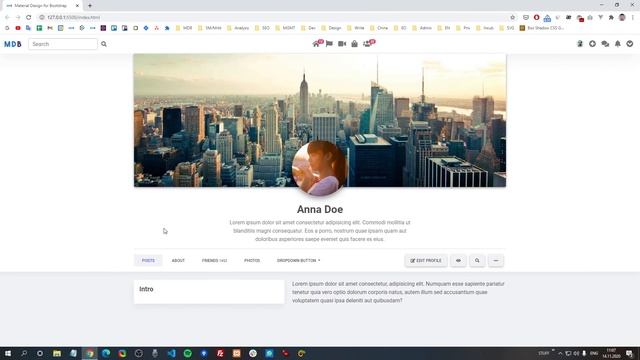
Task: Open the Chrome three-dot menu
Action: (633, 17)
